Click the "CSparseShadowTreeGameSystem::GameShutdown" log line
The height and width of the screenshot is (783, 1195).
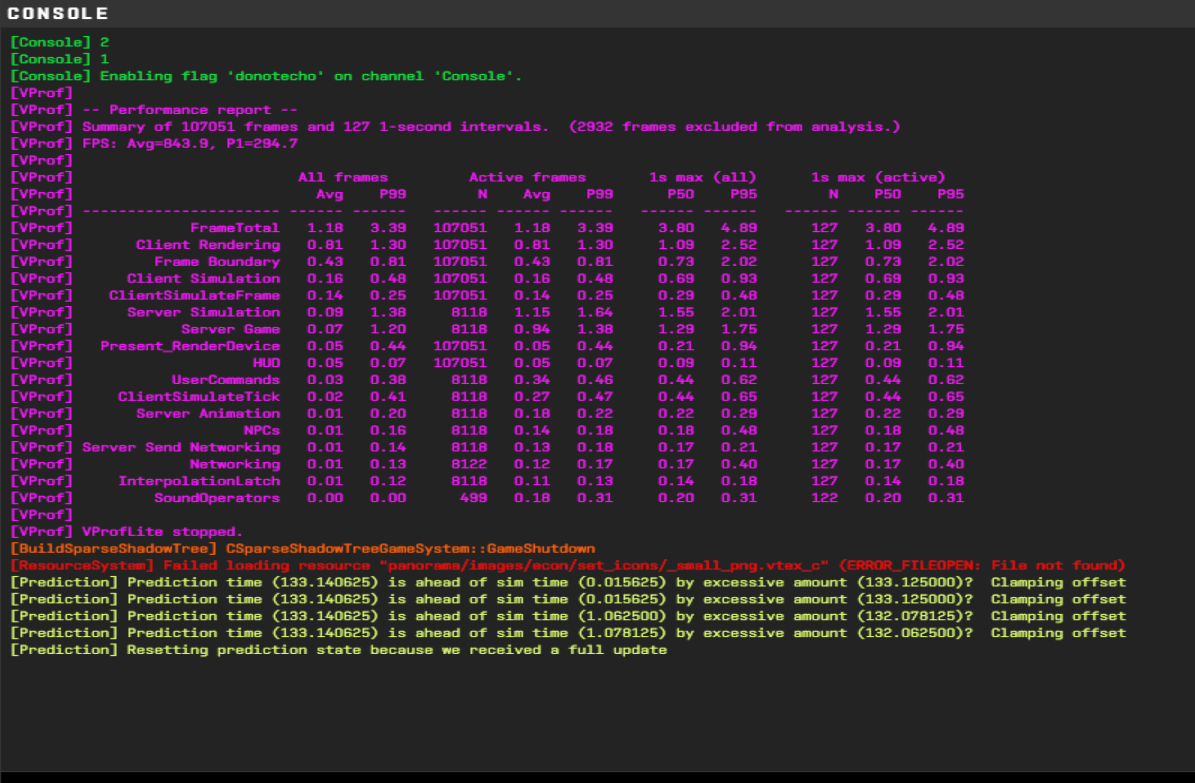[303, 548]
